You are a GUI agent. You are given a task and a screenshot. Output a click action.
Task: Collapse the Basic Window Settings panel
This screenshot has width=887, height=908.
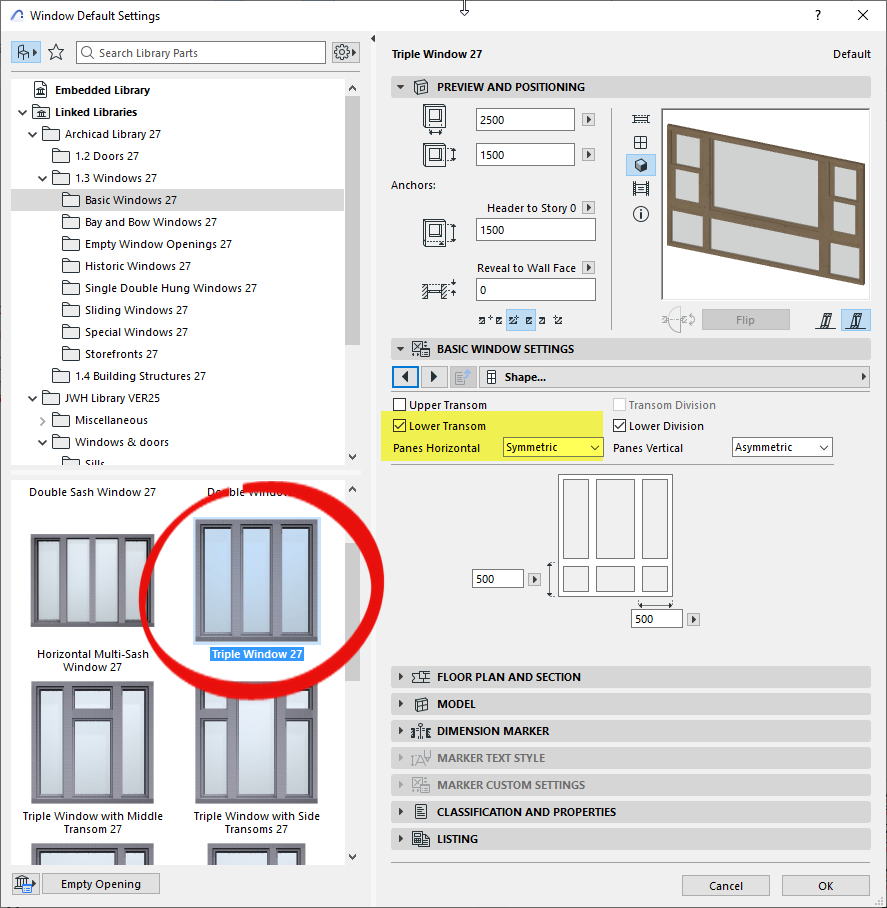coord(400,349)
